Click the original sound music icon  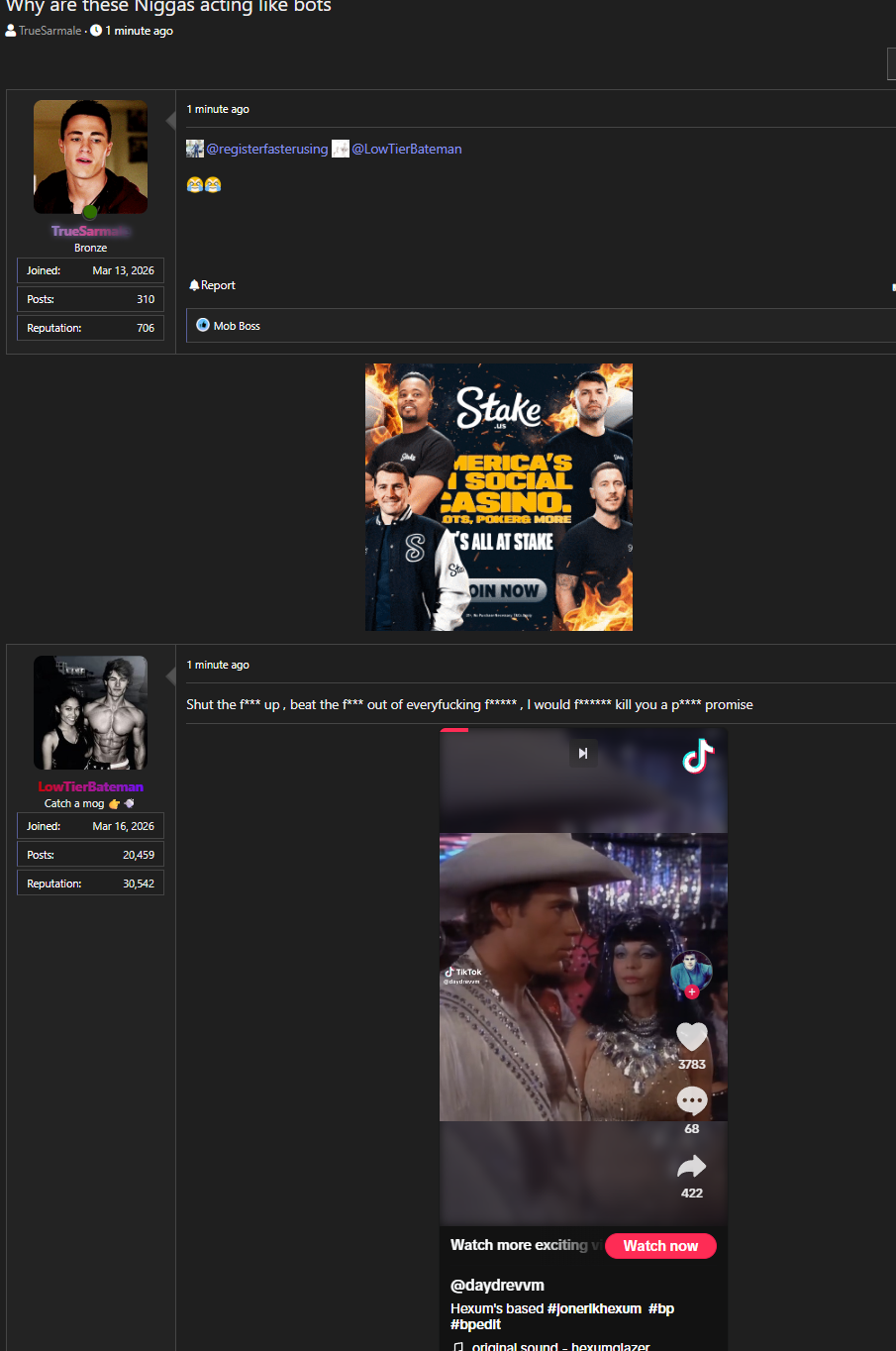pyautogui.click(x=457, y=1347)
